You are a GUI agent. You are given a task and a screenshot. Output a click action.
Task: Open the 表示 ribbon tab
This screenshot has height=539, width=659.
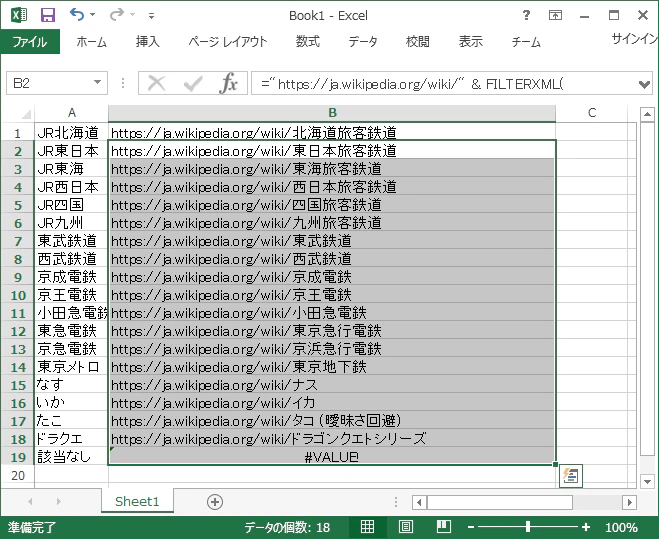click(x=471, y=42)
